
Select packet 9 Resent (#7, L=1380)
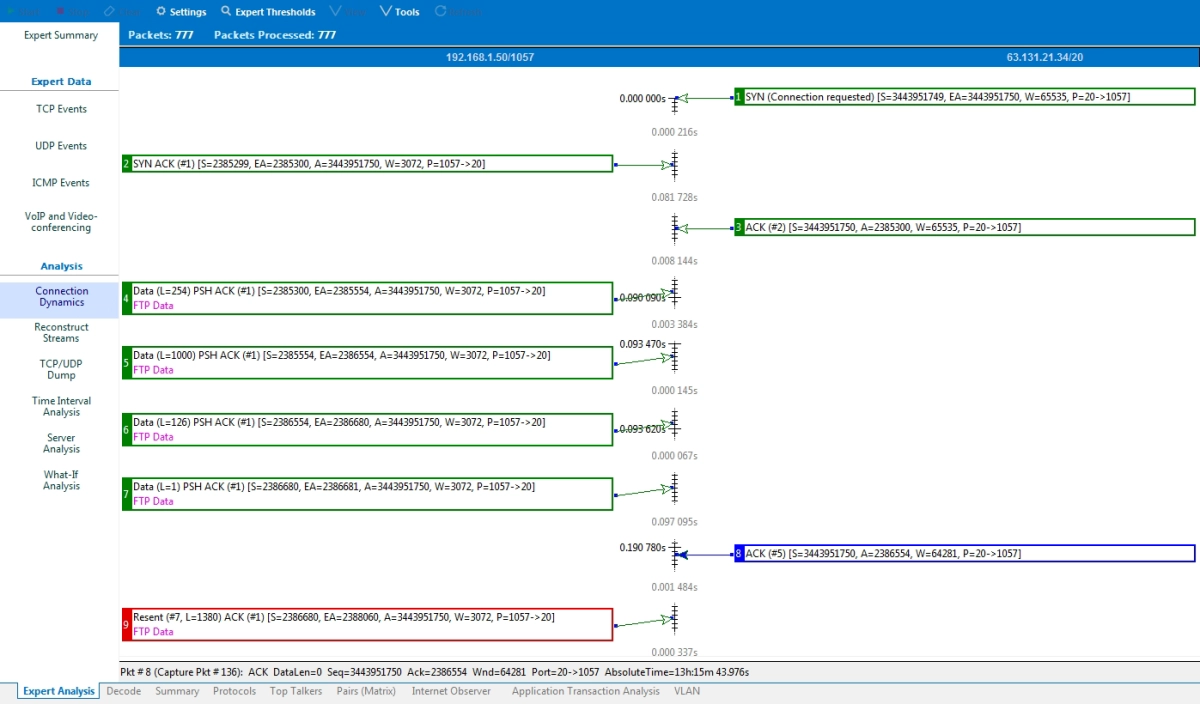point(367,625)
